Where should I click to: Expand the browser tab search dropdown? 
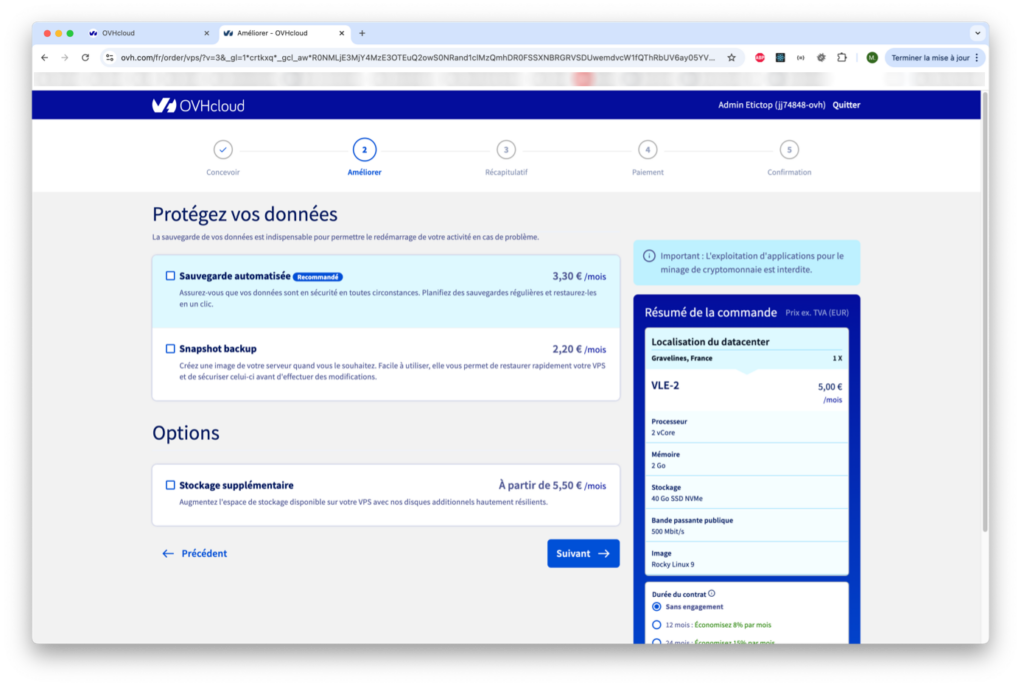tap(978, 33)
